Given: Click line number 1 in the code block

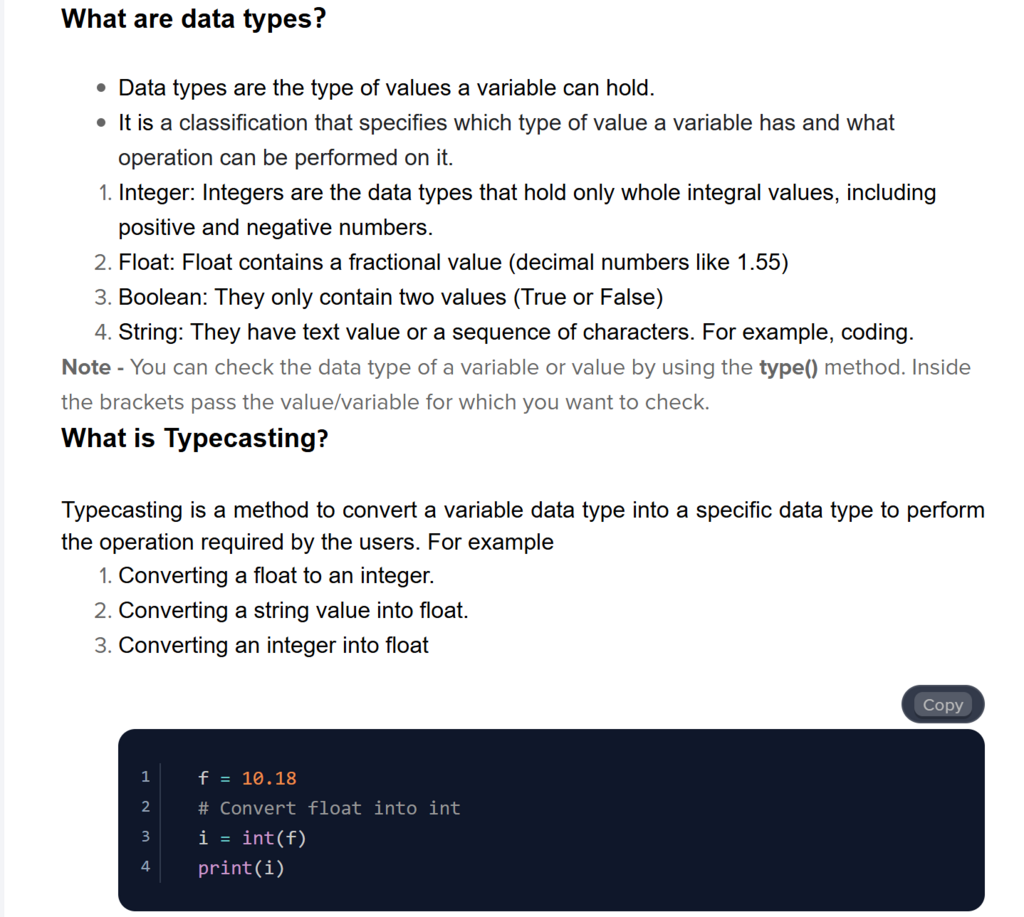Looking at the screenshot, I should [x=145, y=777].
